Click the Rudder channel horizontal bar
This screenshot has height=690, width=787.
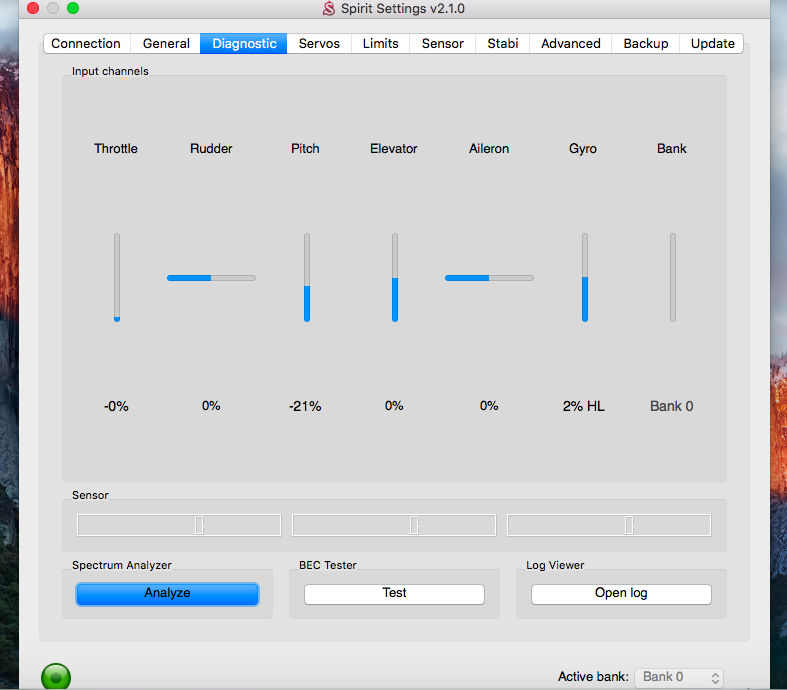pyautogui.click(x=211, y=278)
